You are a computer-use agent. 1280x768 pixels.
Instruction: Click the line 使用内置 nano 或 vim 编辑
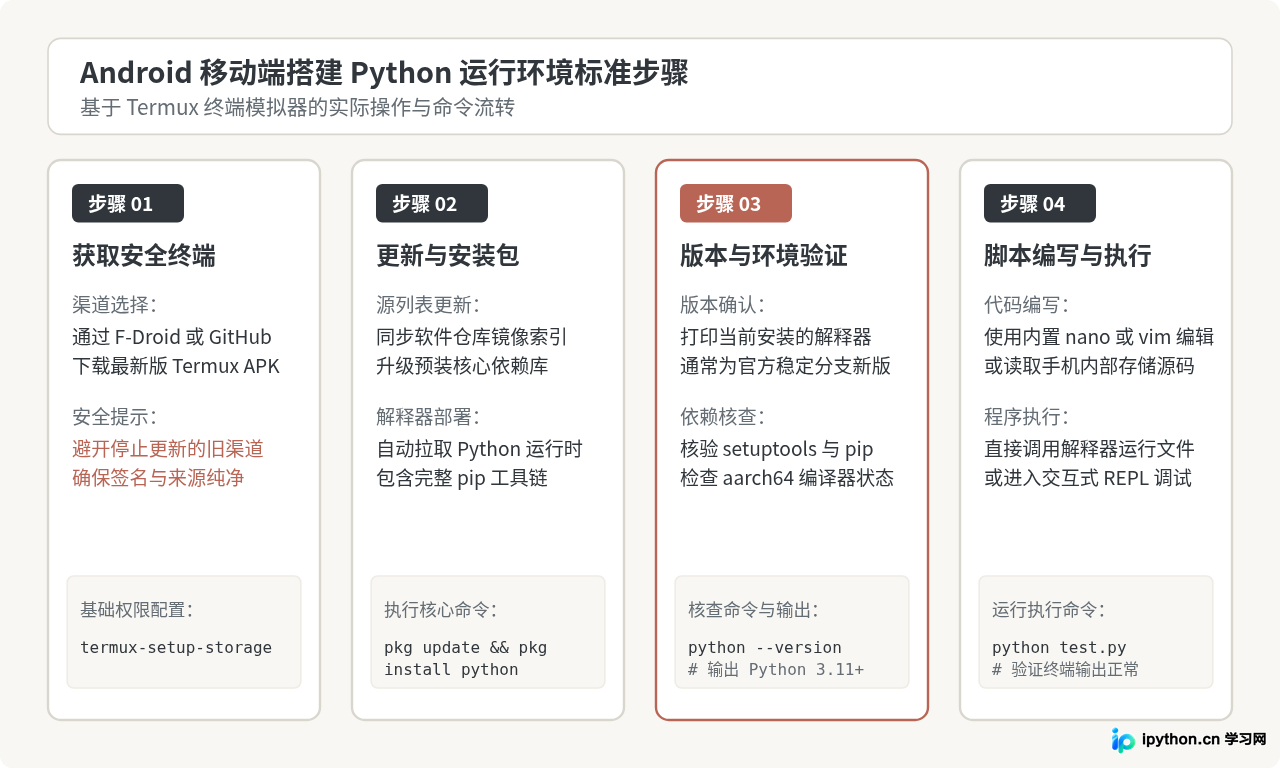pos(1099,337)
